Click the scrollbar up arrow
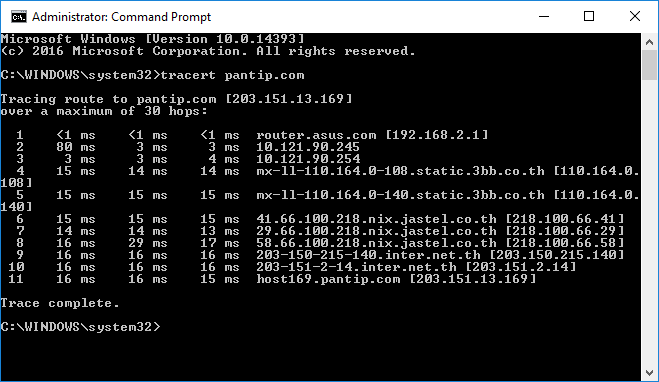 [x=649, y=42]
